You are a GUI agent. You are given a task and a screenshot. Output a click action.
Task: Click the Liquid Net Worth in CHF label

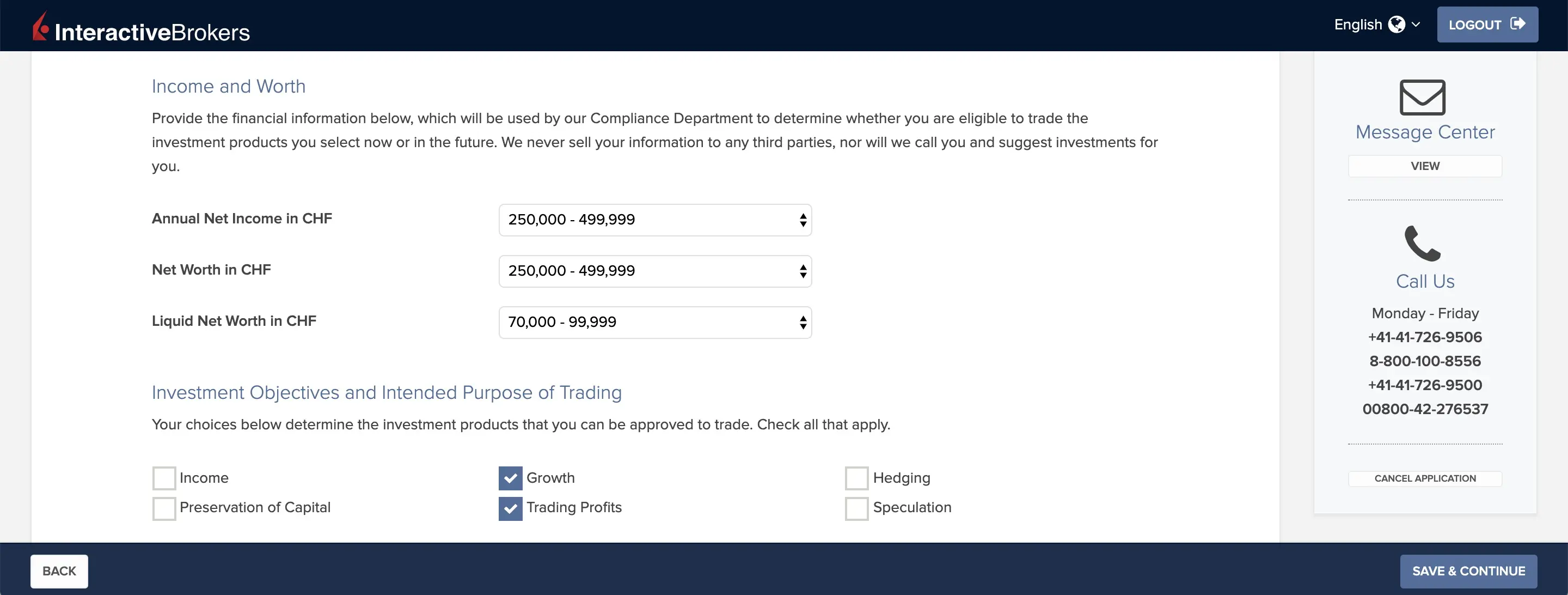tap(234, 321)
